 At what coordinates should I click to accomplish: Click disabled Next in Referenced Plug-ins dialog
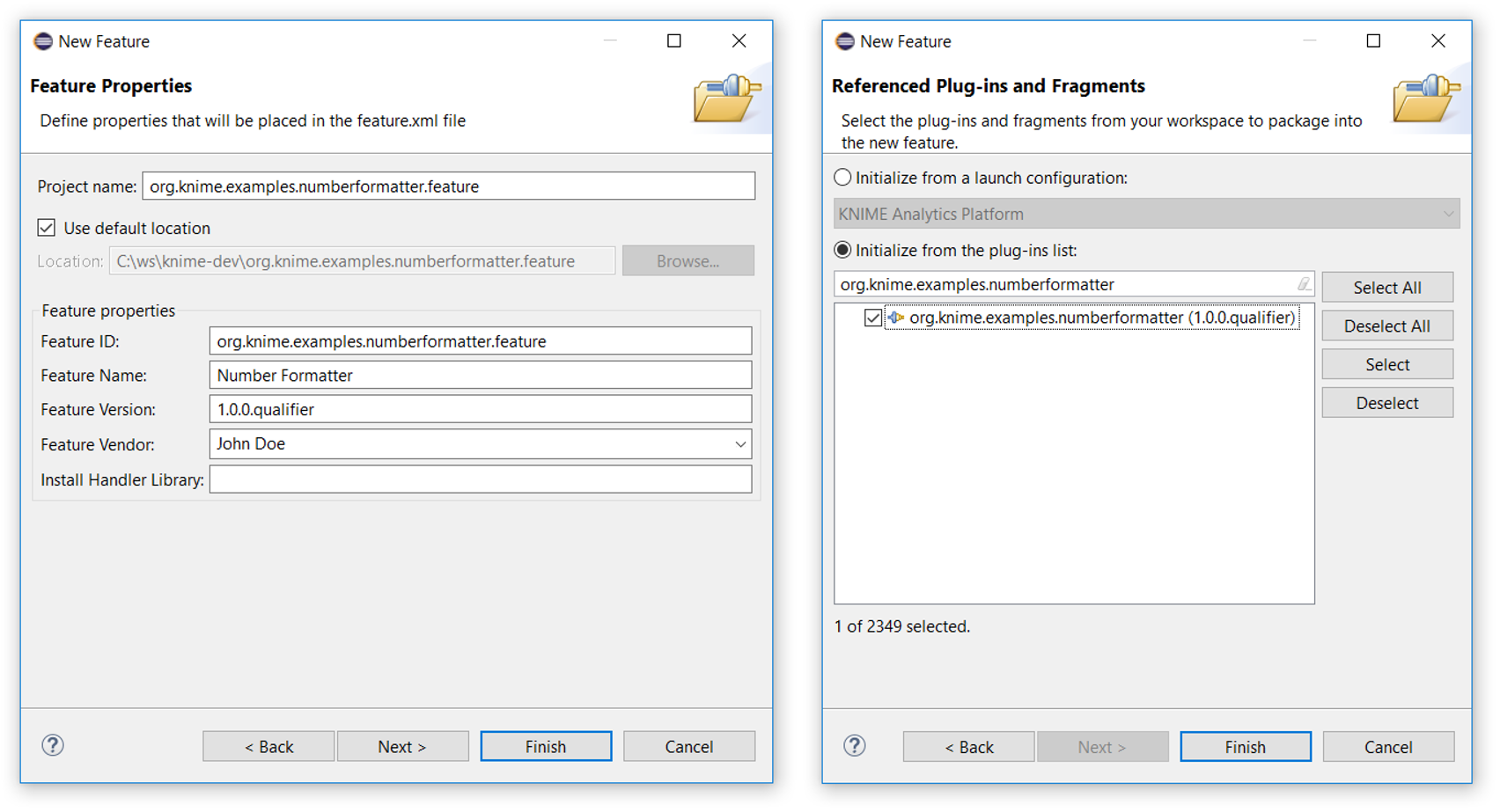coord(1102,747)
